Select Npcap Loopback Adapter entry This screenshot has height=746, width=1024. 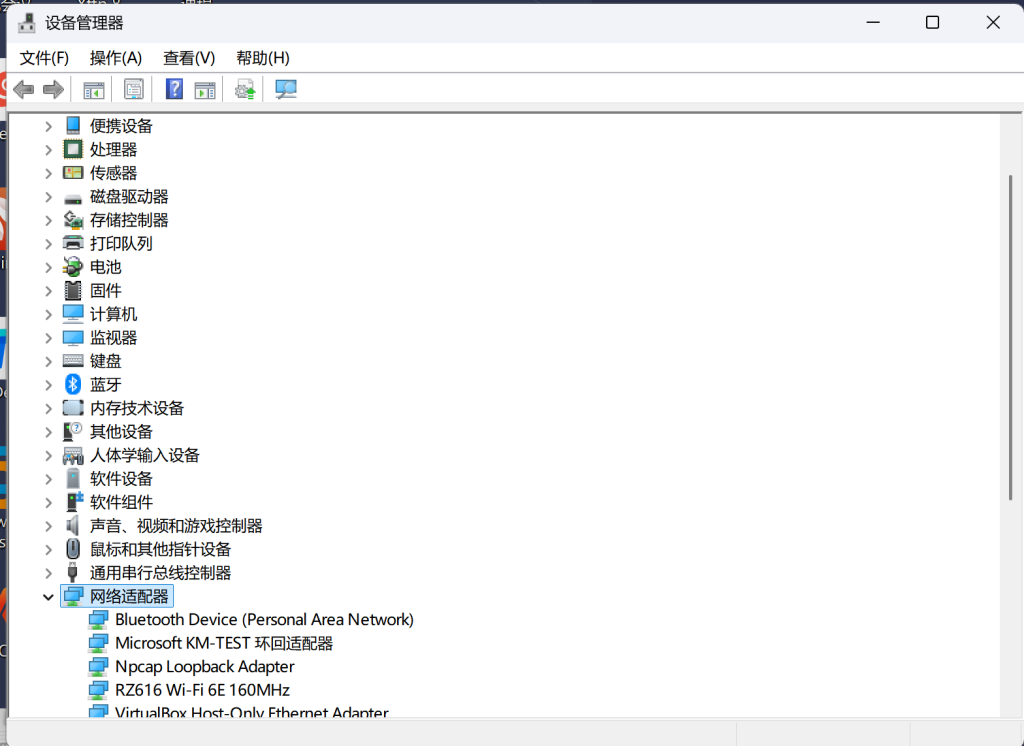point(204,667)
